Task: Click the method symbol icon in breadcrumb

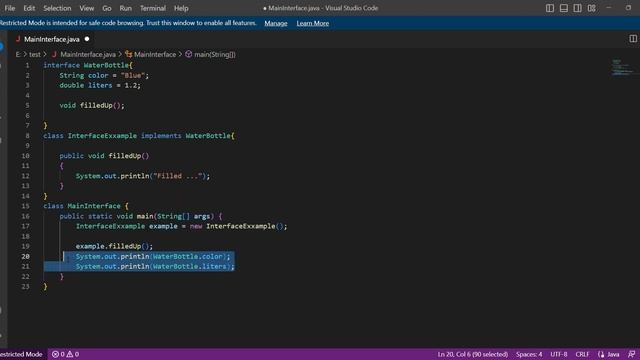Action: [188, 54]
